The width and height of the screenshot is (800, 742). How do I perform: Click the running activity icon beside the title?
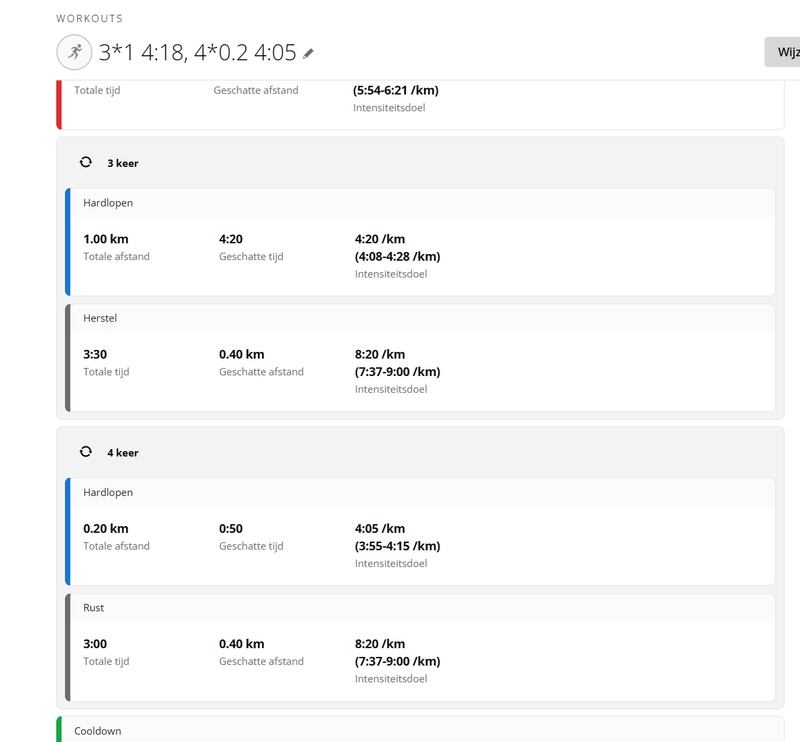click(72, 52)
